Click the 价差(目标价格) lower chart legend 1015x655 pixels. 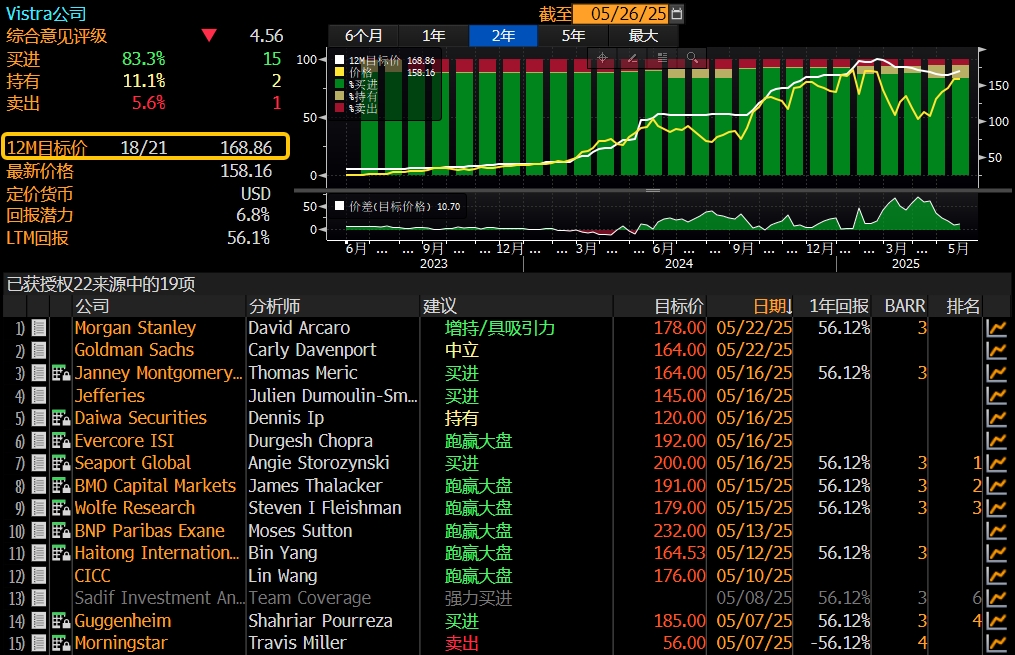[x=397, y=206]
